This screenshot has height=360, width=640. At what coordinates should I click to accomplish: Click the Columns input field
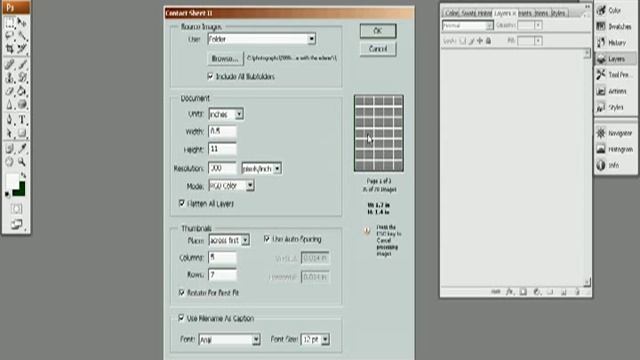coord(222,258)
